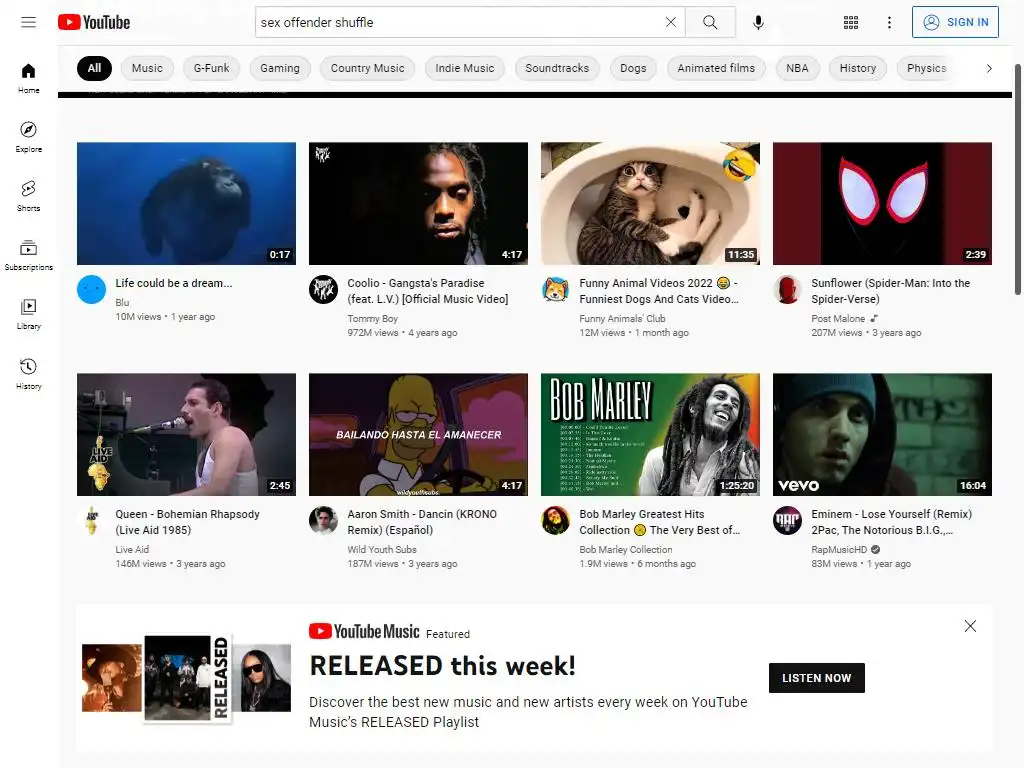Open Funny Animals' Club avatar
The width and height of the screenshot is (1024, 768).
point(555,289)
